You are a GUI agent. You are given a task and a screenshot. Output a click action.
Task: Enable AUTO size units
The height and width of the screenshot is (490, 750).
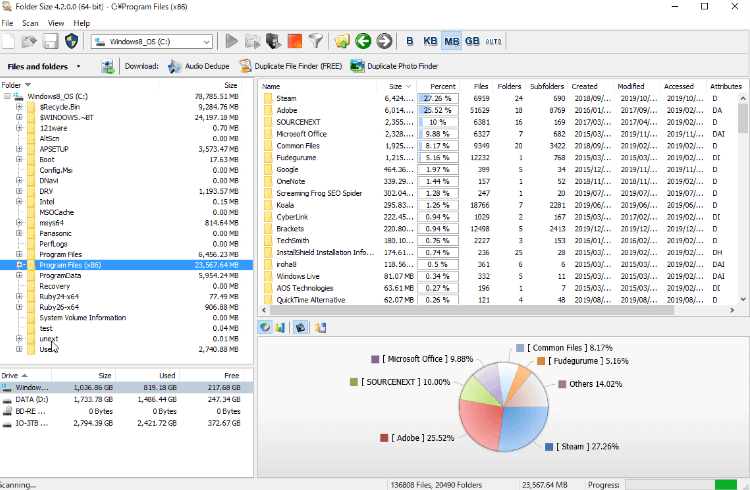click(x=494, y=41)
